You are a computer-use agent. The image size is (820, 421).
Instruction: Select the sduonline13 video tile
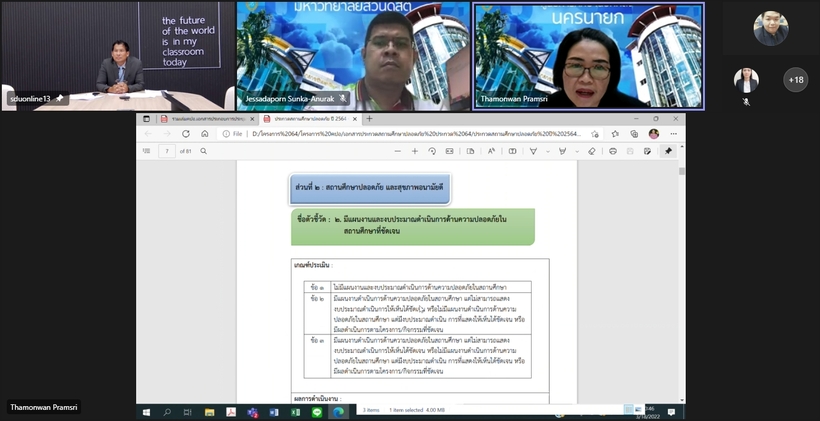click(118, 56)
